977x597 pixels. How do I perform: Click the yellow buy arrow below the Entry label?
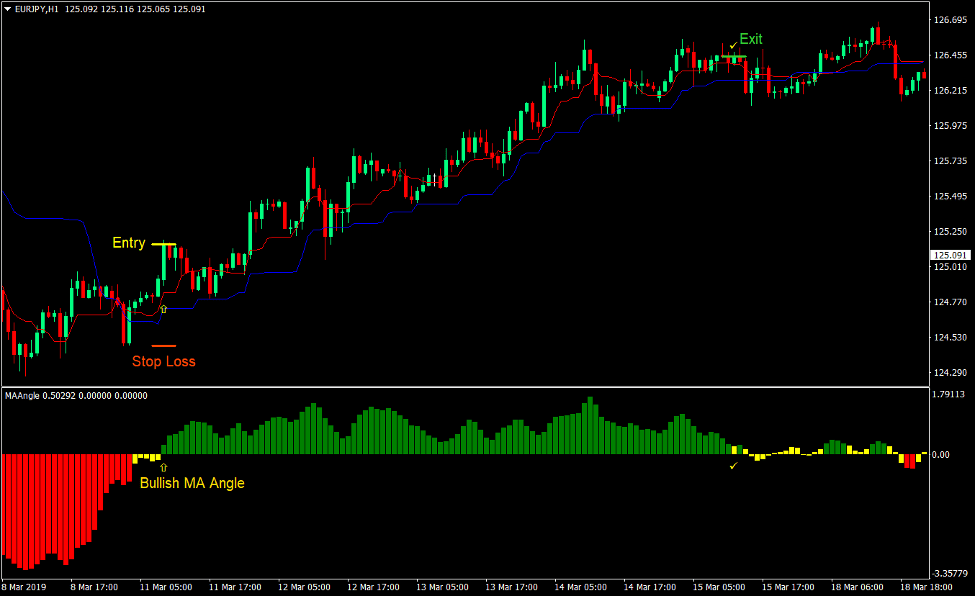tap(164, 308)
